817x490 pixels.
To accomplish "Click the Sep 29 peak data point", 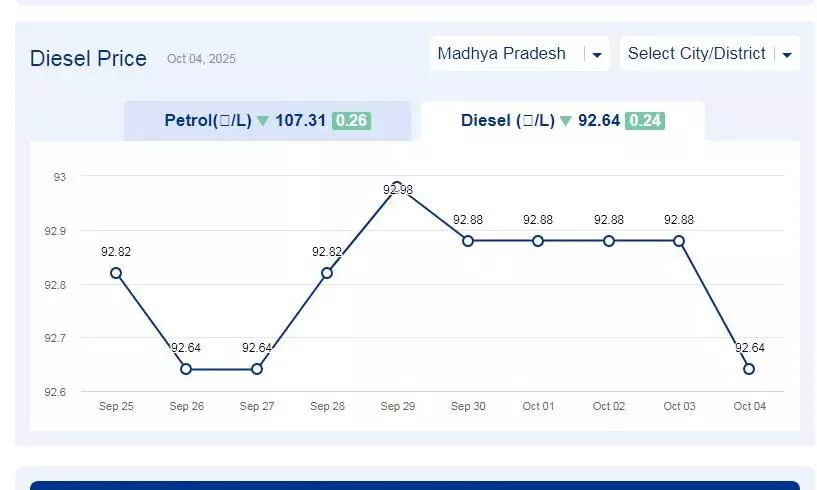I will tap(397, 187).
